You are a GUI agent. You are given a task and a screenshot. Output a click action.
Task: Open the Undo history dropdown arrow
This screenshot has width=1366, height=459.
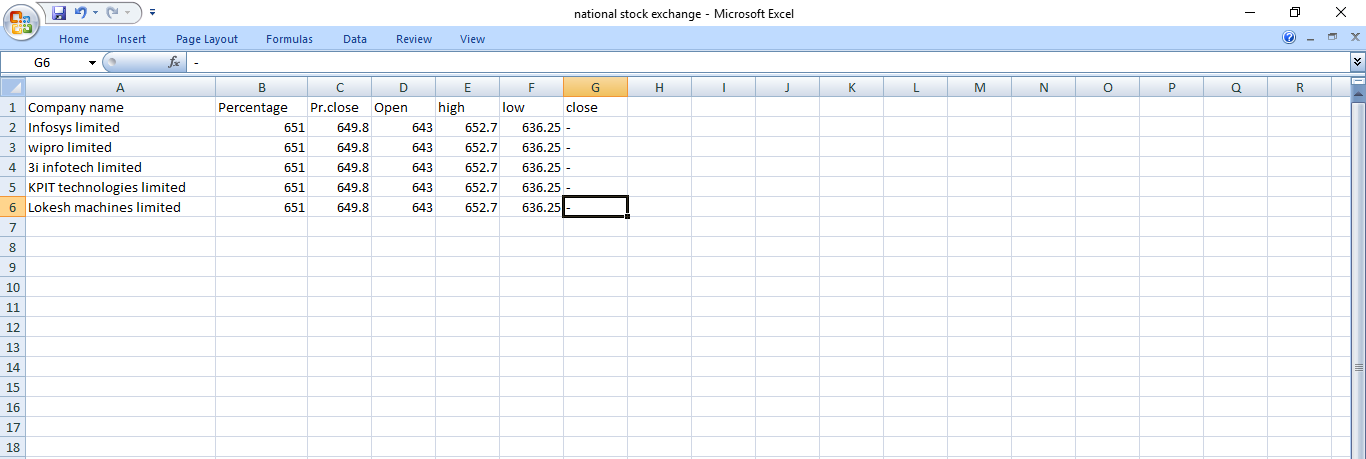95,13
